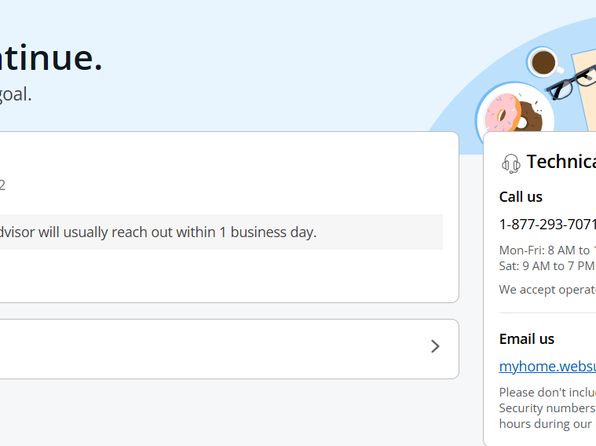Click the eyeglasses illustration
This screenshot has height=446, width=596.
point(572,82)
